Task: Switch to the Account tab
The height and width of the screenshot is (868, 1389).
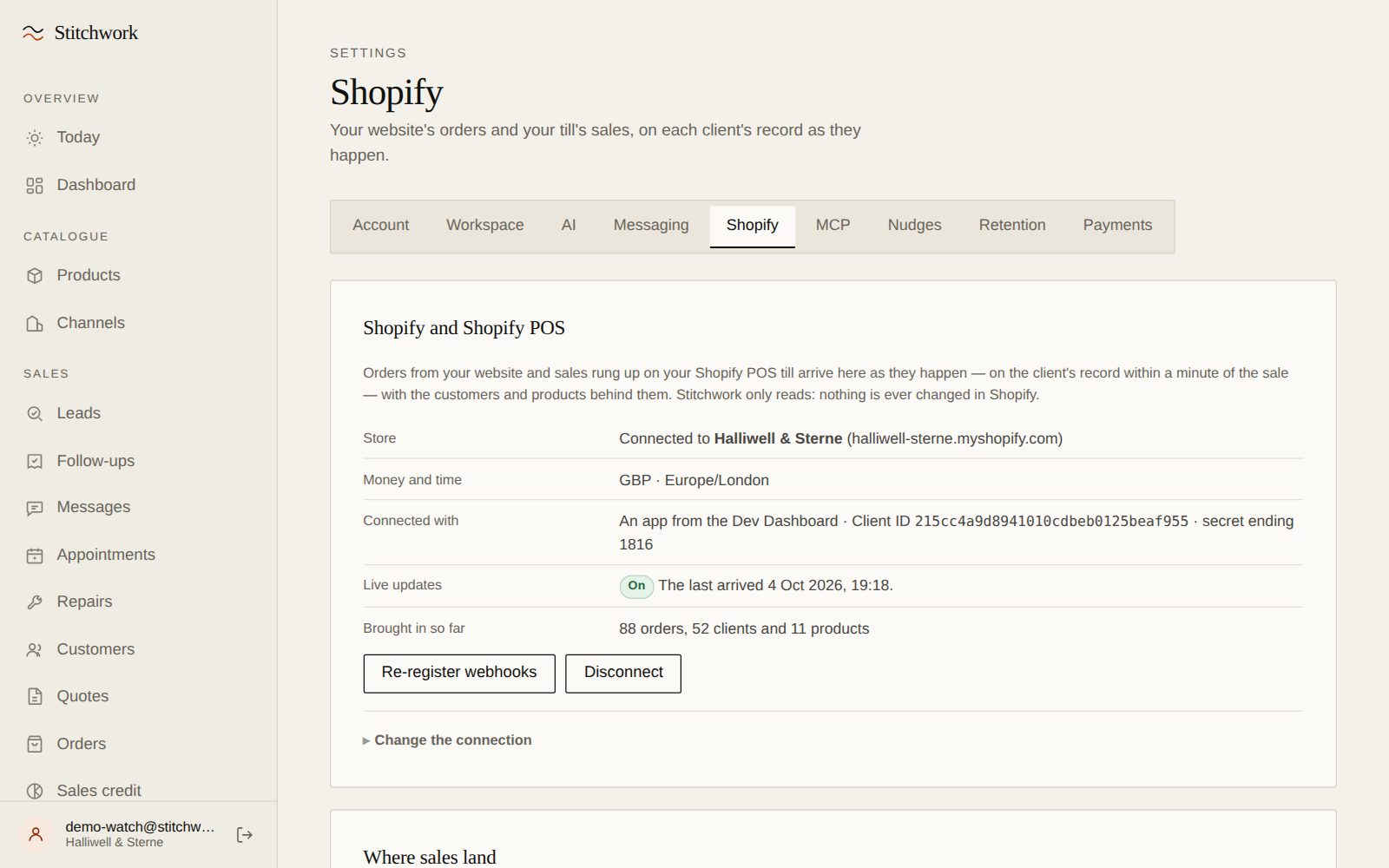Action: 380,226
